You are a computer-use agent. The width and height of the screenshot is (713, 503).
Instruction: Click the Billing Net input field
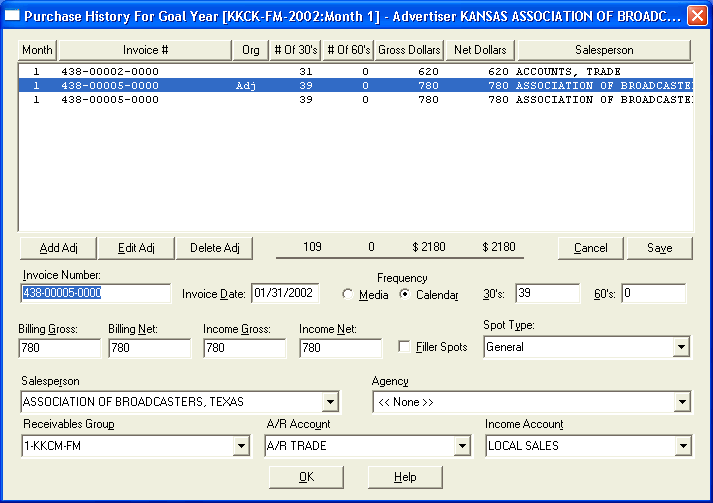(x=149, y=348)
